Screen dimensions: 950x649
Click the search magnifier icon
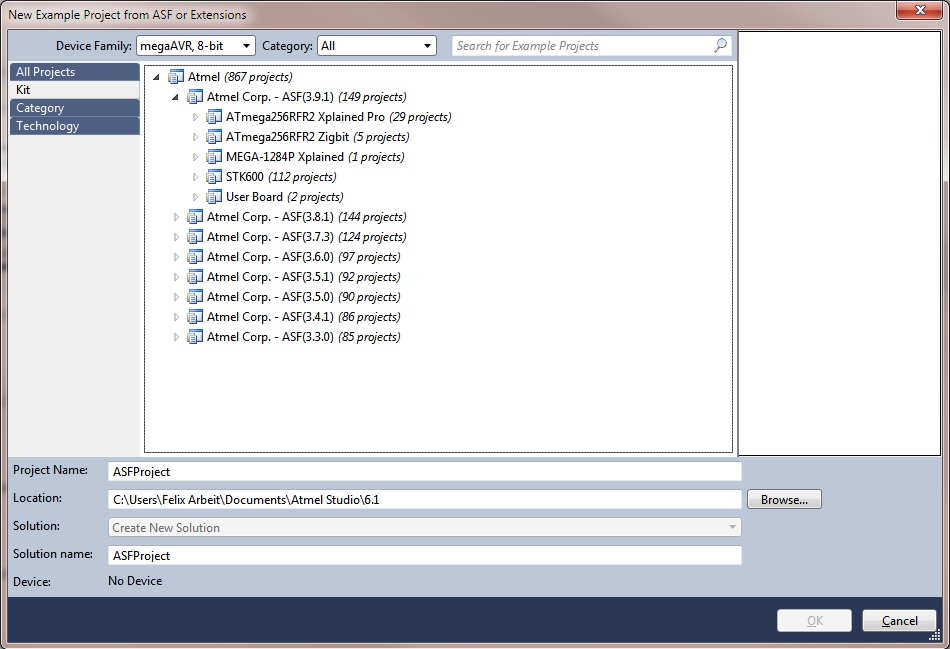(720, 45)
